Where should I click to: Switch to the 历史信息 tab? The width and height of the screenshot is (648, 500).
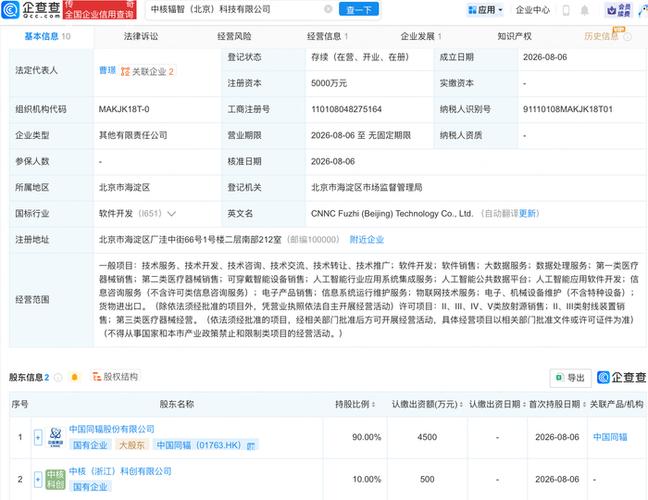(x=601, y=36)
